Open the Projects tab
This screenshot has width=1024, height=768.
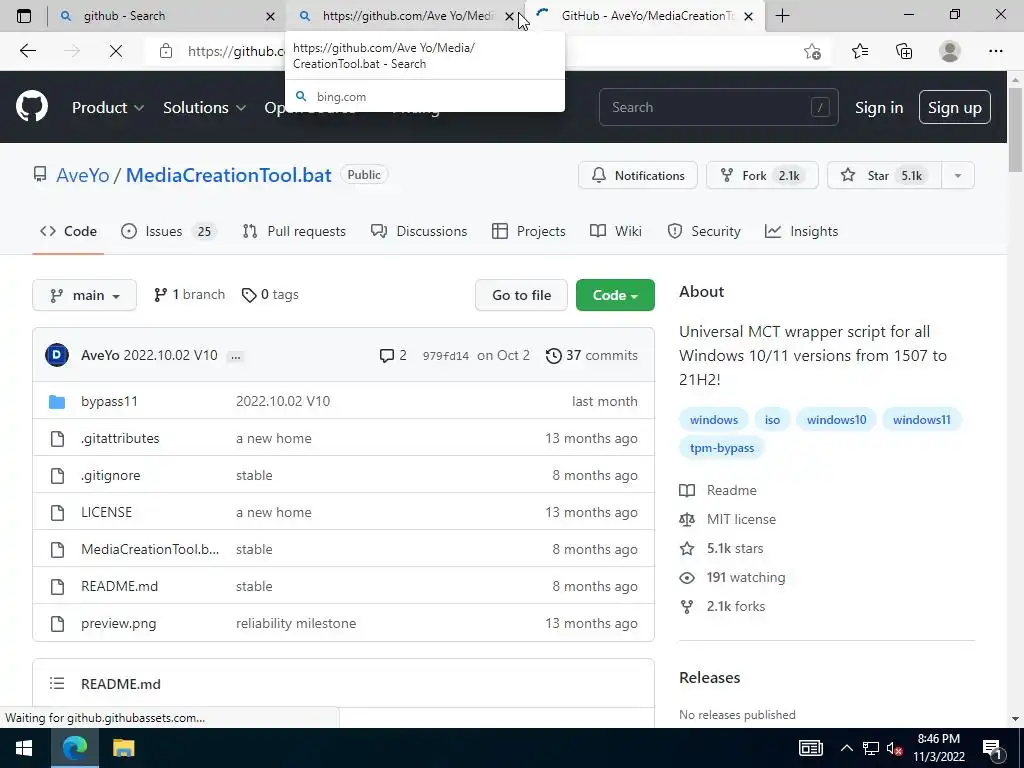pos(528,231)
